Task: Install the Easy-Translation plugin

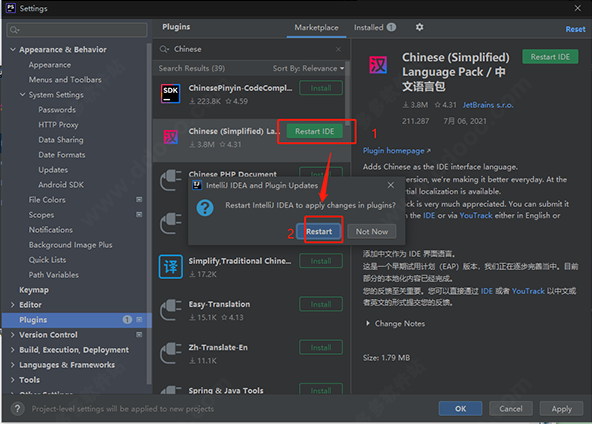Action: pyautogui.click(x=321, y=304)
